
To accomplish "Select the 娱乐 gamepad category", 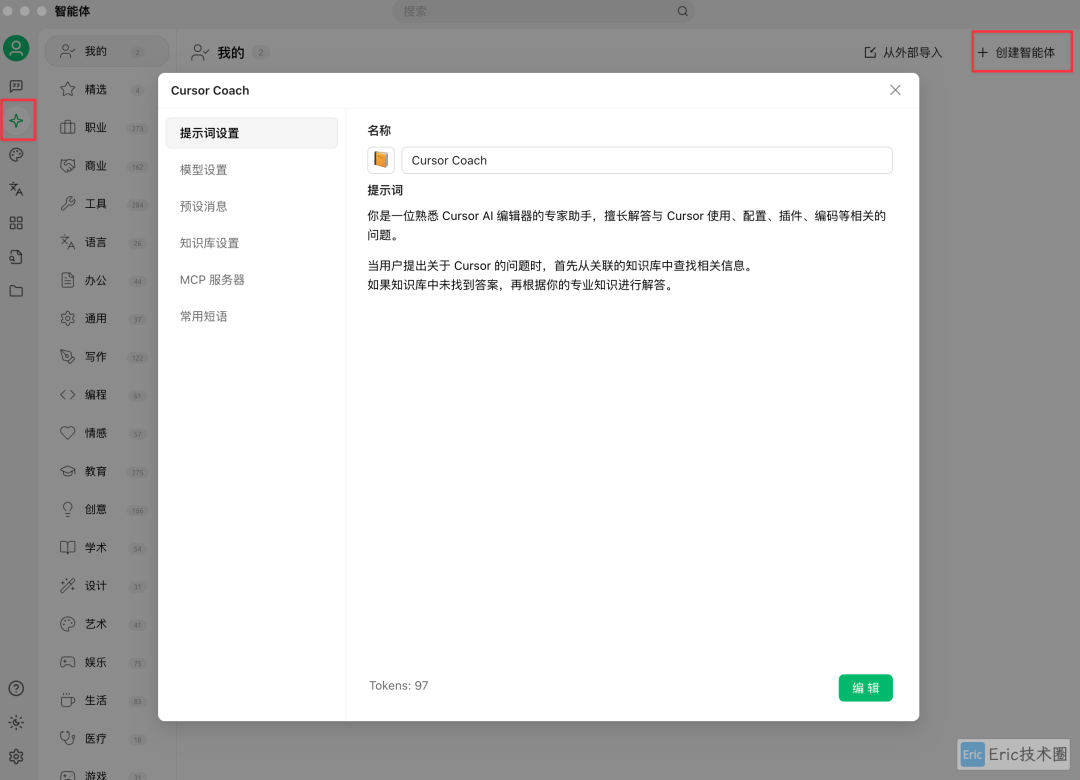I will 107,662.
